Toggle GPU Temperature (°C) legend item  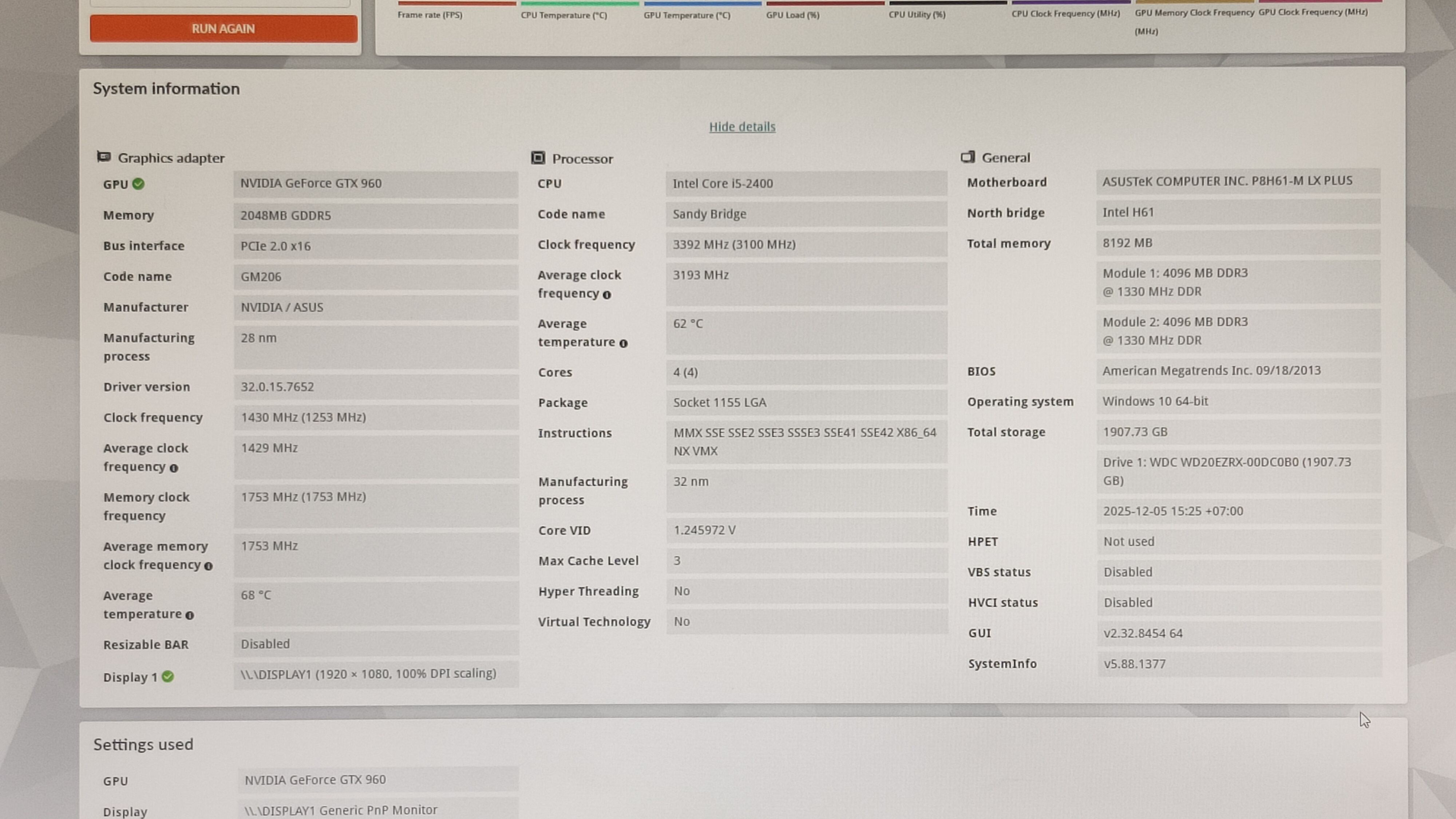pyautogui.click(x=687, y=15)
